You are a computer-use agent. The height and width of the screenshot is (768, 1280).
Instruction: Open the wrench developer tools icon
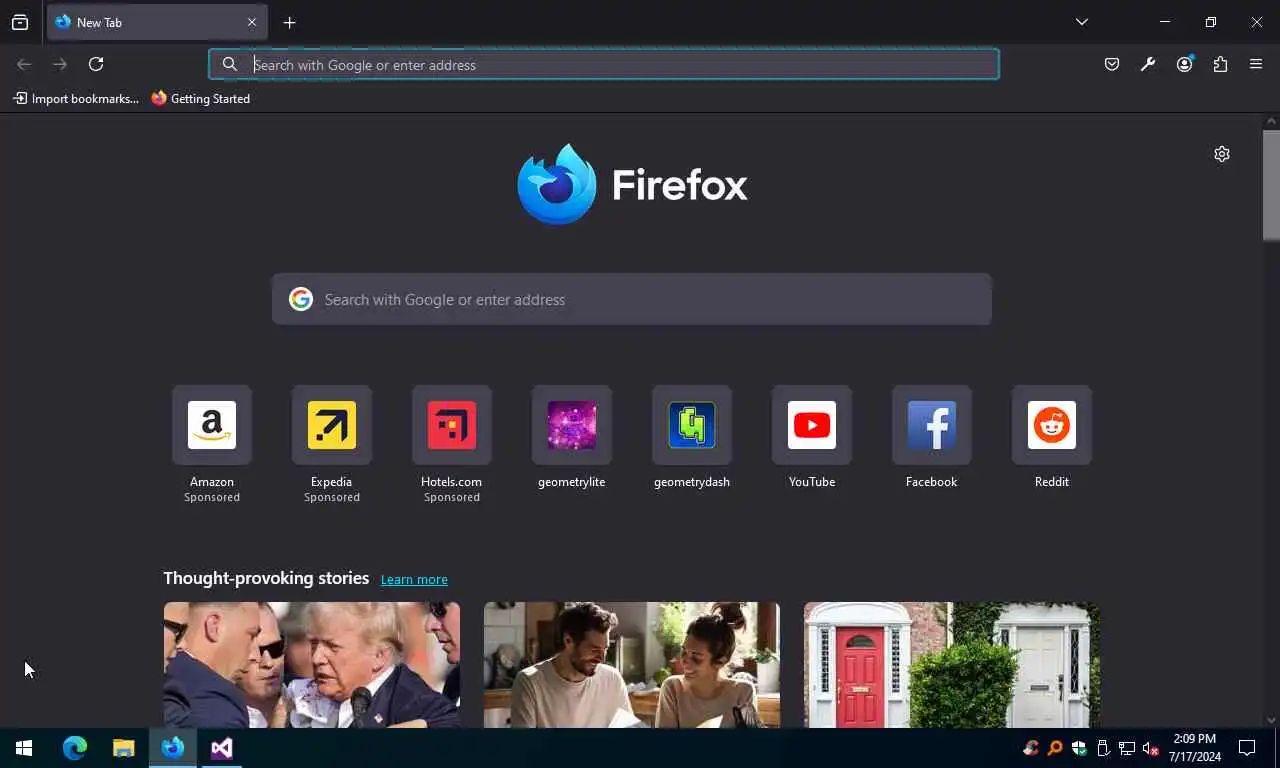click(x=1148, y=64)
